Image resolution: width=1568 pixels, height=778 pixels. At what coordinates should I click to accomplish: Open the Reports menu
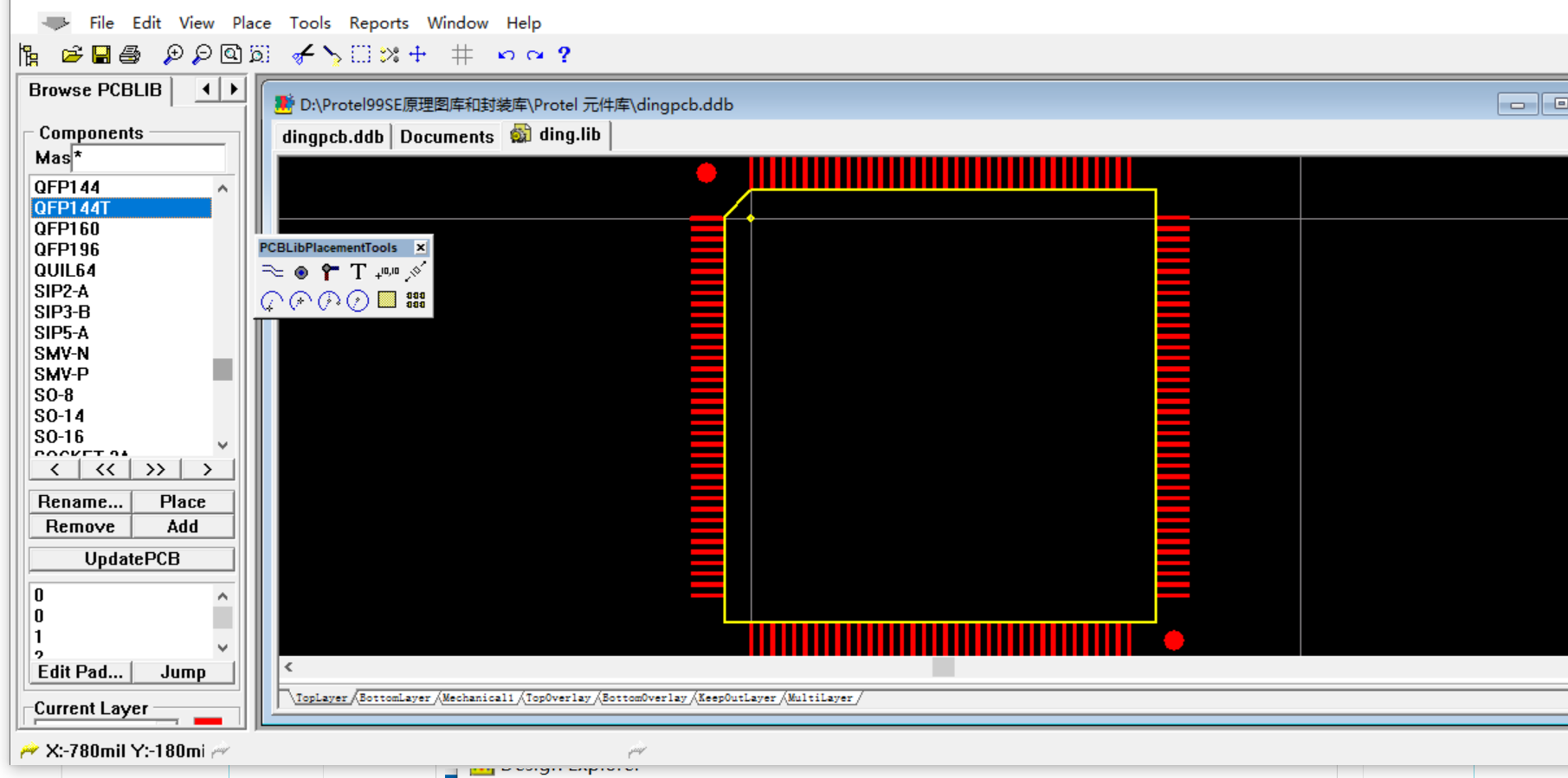pyautogui.click(x=378, y=23)
